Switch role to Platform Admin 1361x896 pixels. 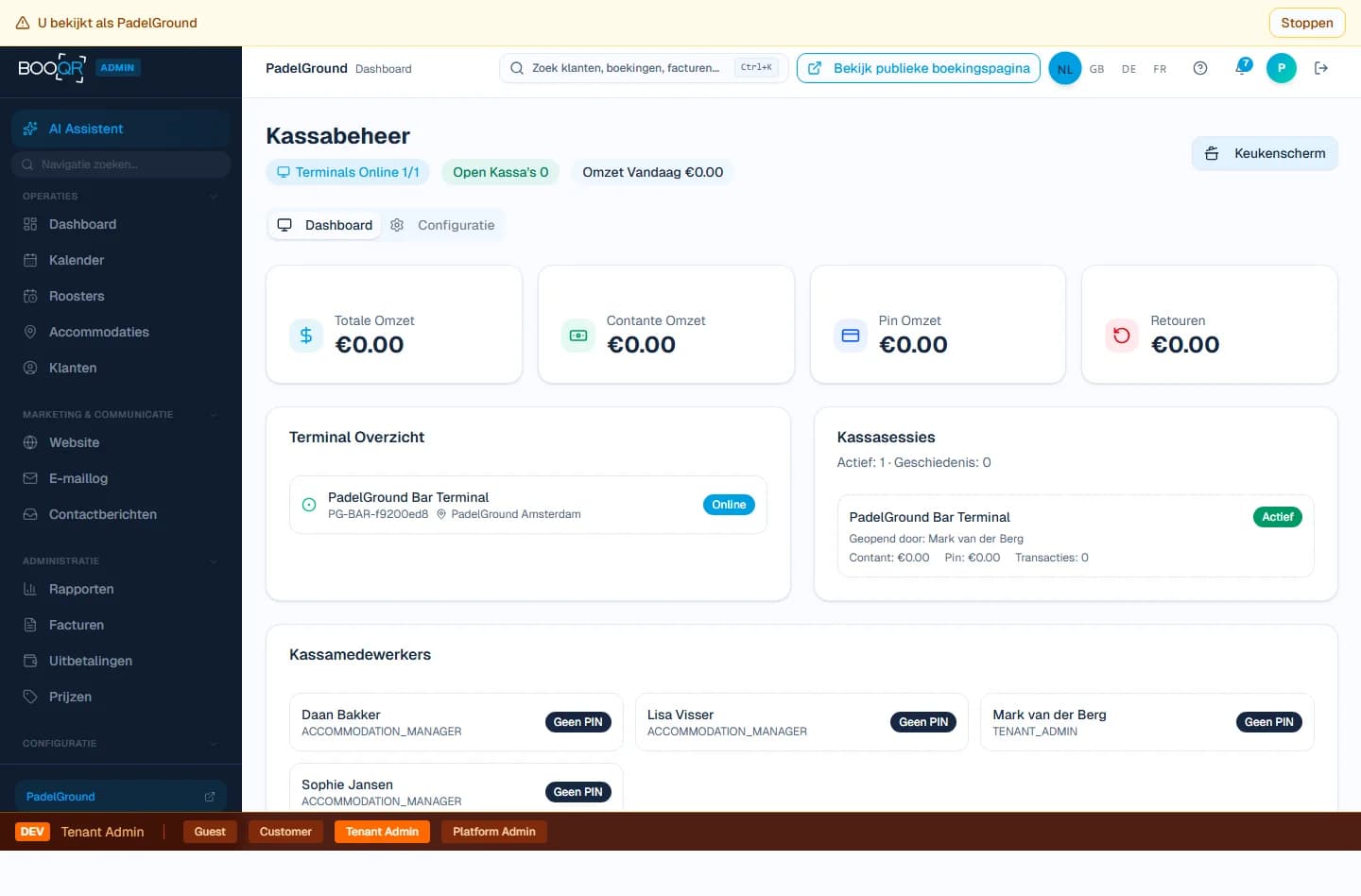pos(493,832)
